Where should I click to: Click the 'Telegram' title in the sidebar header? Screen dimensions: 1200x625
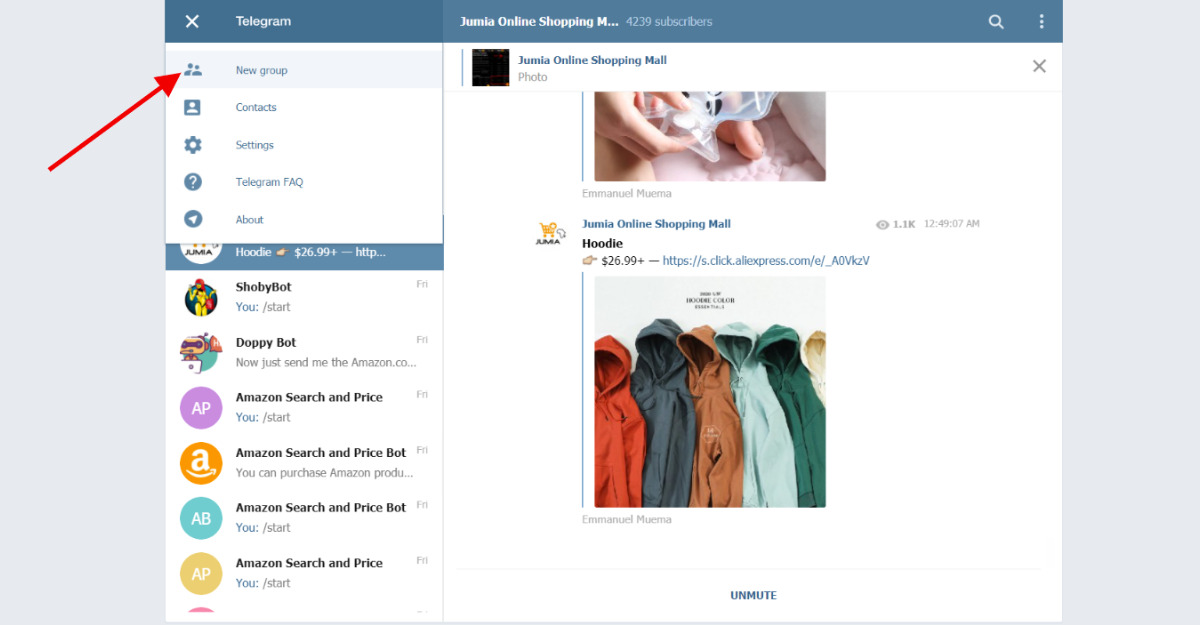click(263, 21)
